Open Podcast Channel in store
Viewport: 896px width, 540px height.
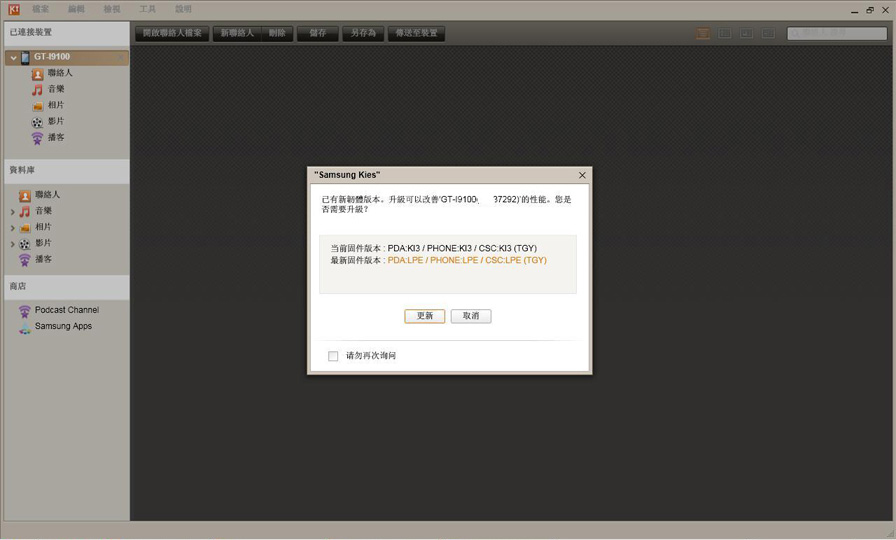click(x=59, y=310)
